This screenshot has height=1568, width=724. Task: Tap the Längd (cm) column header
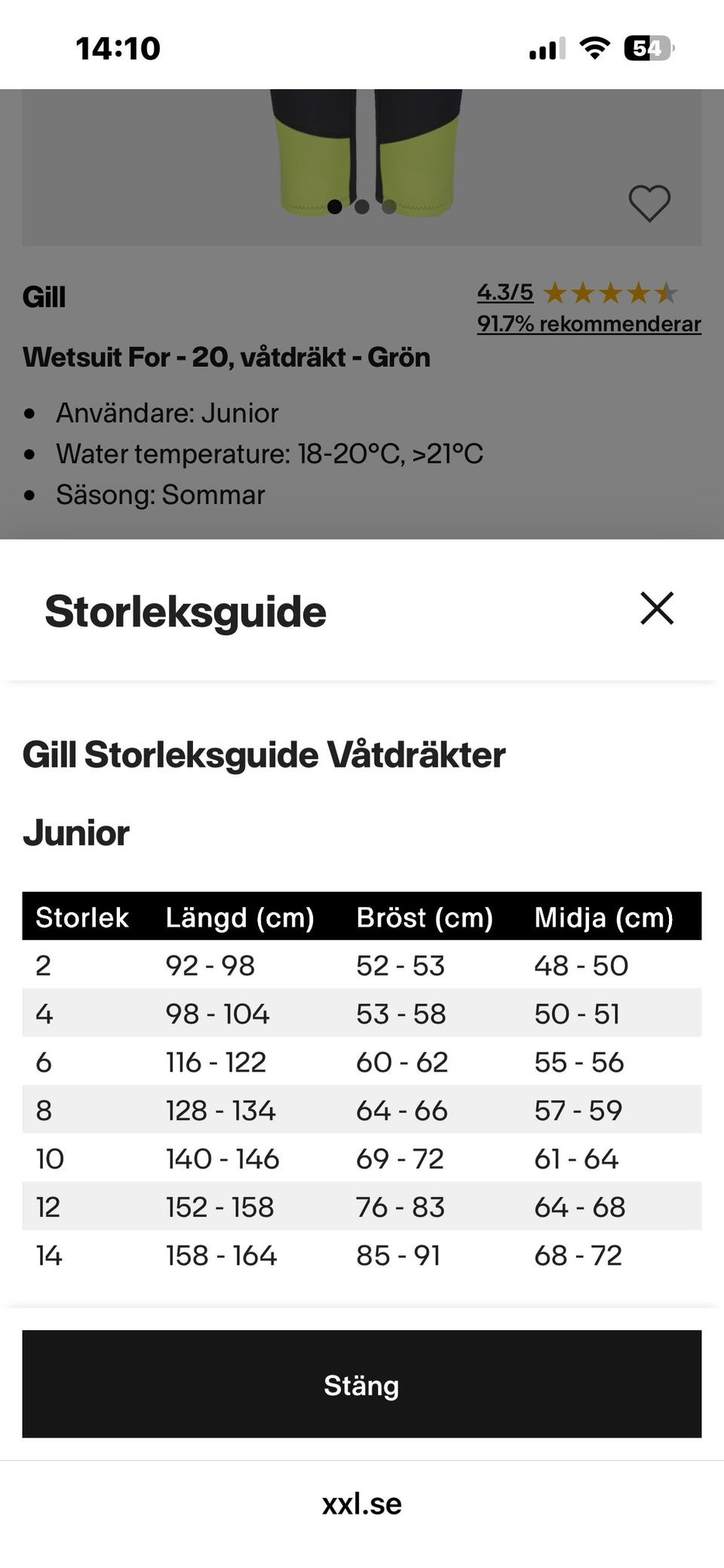tap(240, 918)
